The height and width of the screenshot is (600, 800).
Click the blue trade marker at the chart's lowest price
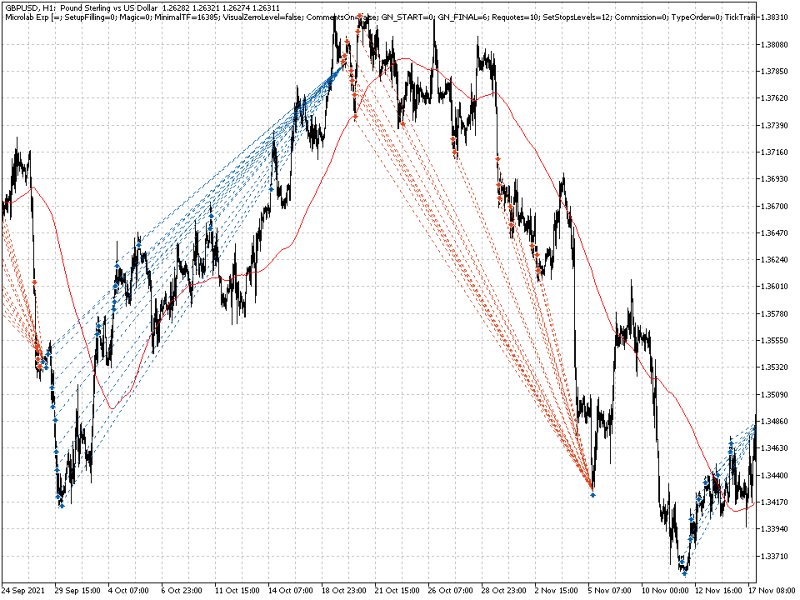pyautogui.click(x=685, y=574)
